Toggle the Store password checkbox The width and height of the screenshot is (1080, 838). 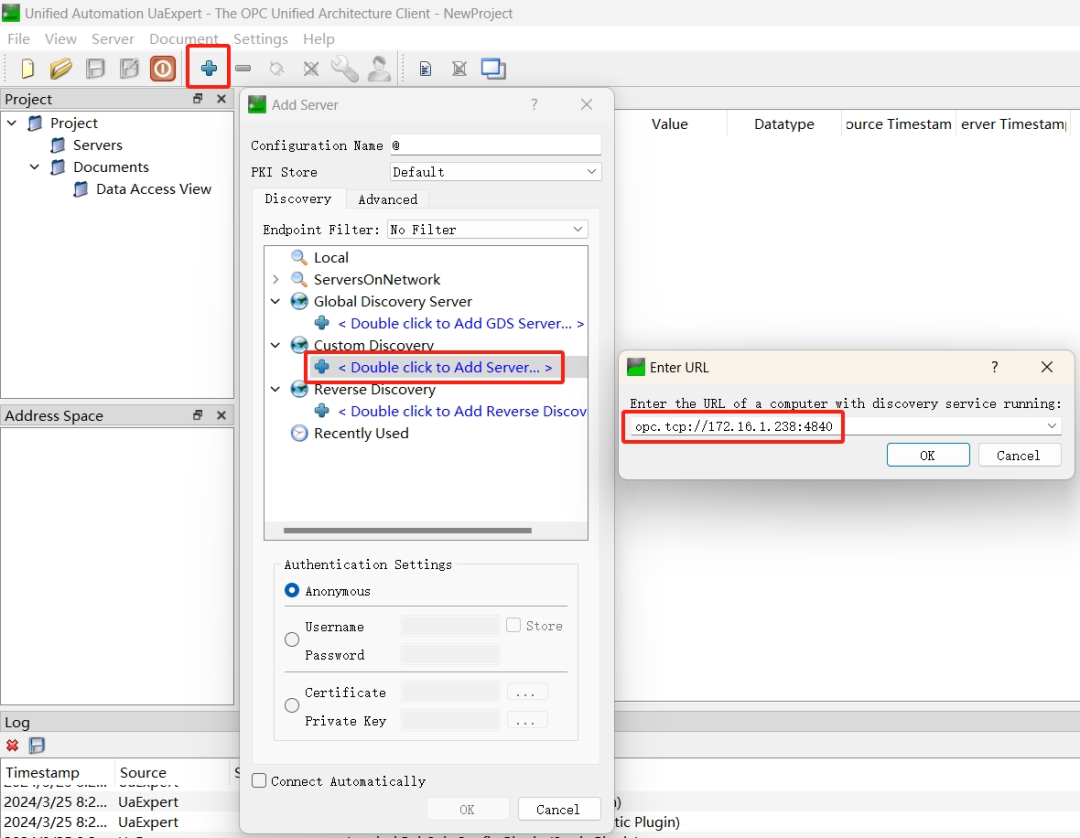pos(513,625)
